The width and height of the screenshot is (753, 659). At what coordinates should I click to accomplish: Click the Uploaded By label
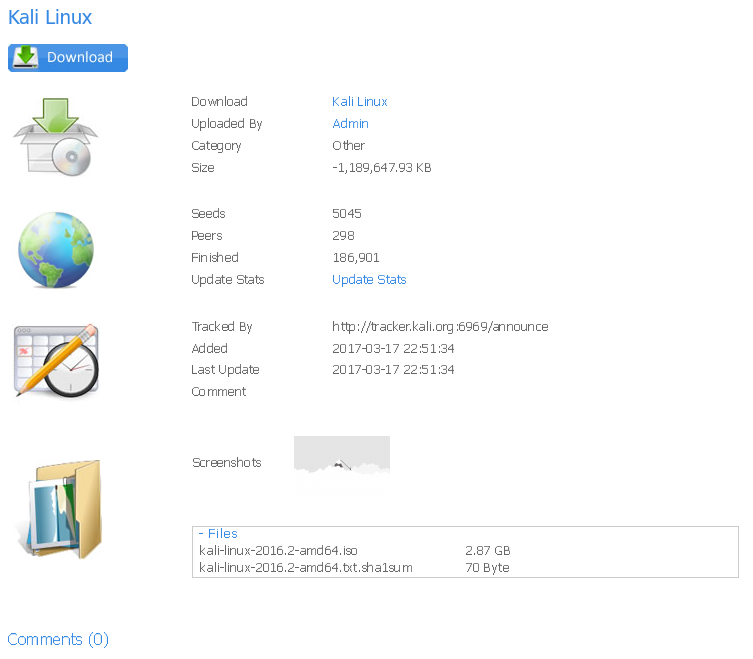point(227,124)
